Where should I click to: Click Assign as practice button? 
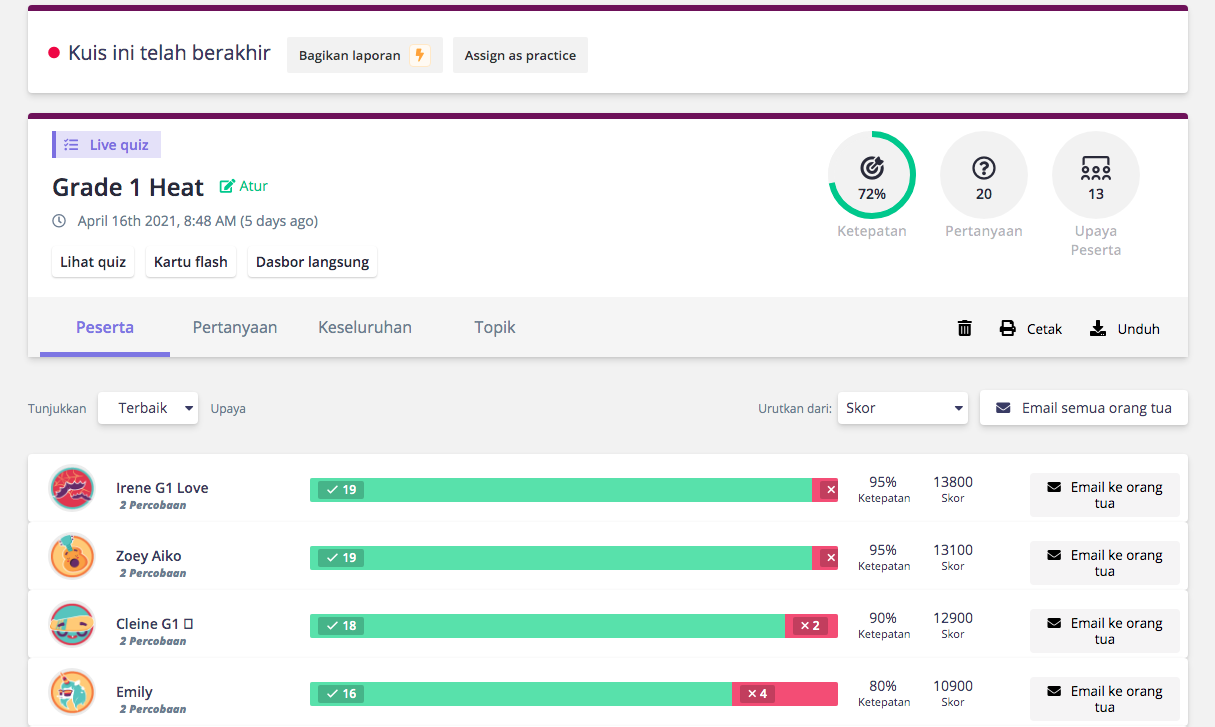click(520, 55)
